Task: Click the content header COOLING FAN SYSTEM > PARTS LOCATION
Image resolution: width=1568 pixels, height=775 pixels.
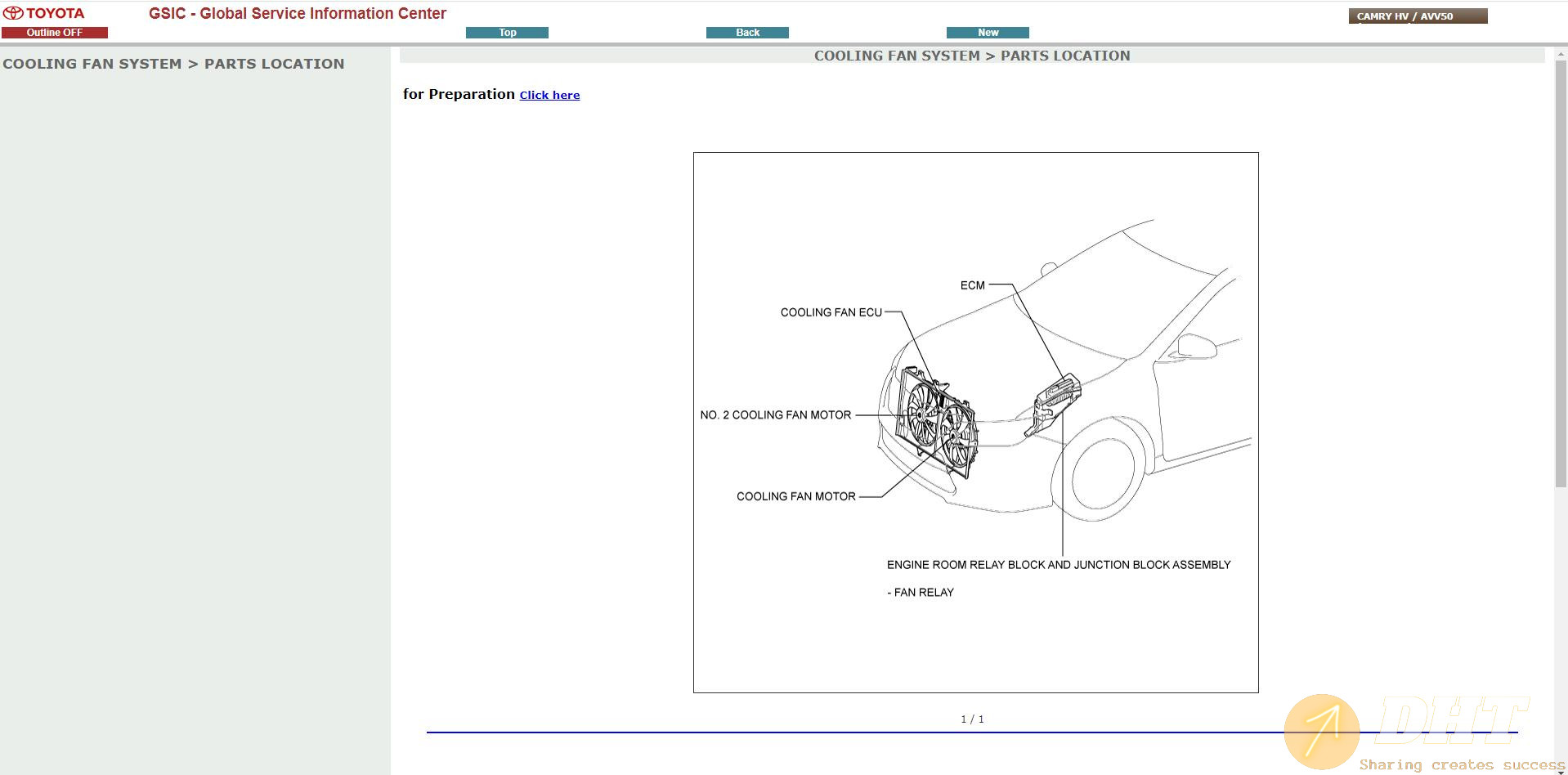Action: (x=972, y=56)
